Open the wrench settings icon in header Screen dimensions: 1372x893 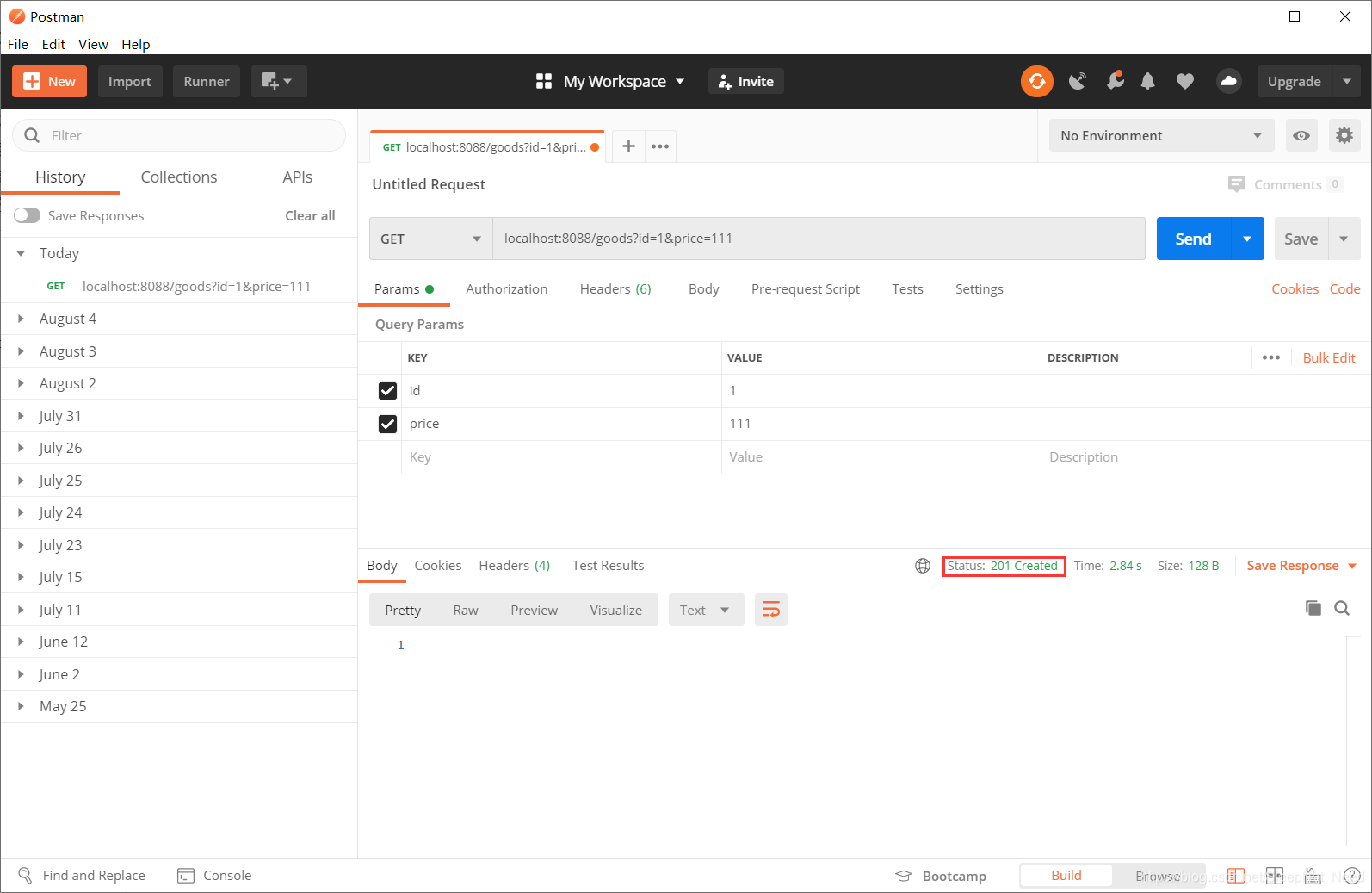pyautogui.click(x=1115, y=80)
